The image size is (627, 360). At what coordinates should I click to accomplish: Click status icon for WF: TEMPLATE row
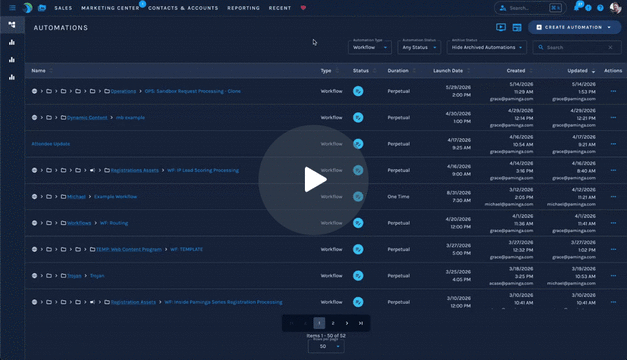pyautogui.click(x=358, y=249)
